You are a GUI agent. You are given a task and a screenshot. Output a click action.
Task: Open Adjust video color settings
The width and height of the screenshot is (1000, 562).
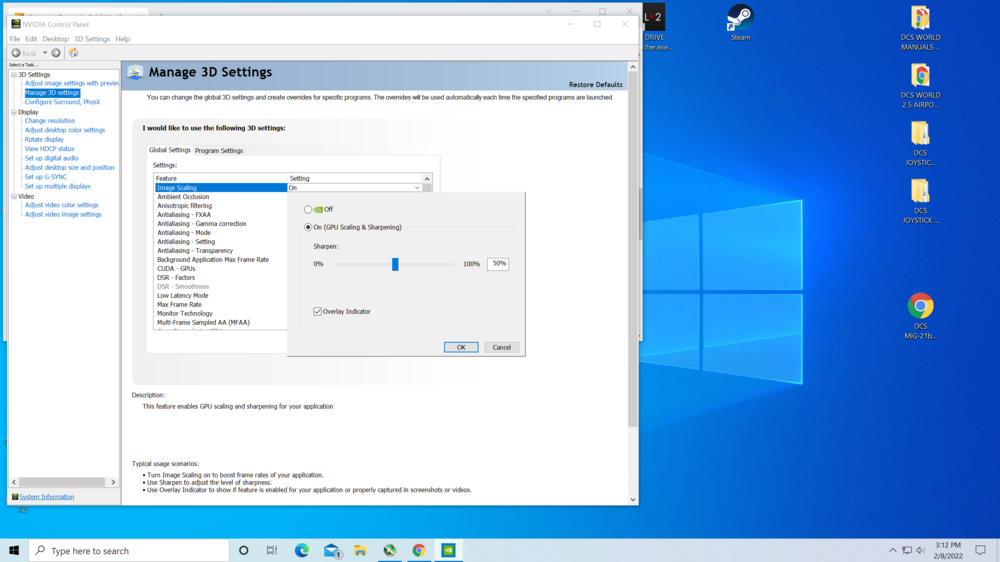point(61,205)
